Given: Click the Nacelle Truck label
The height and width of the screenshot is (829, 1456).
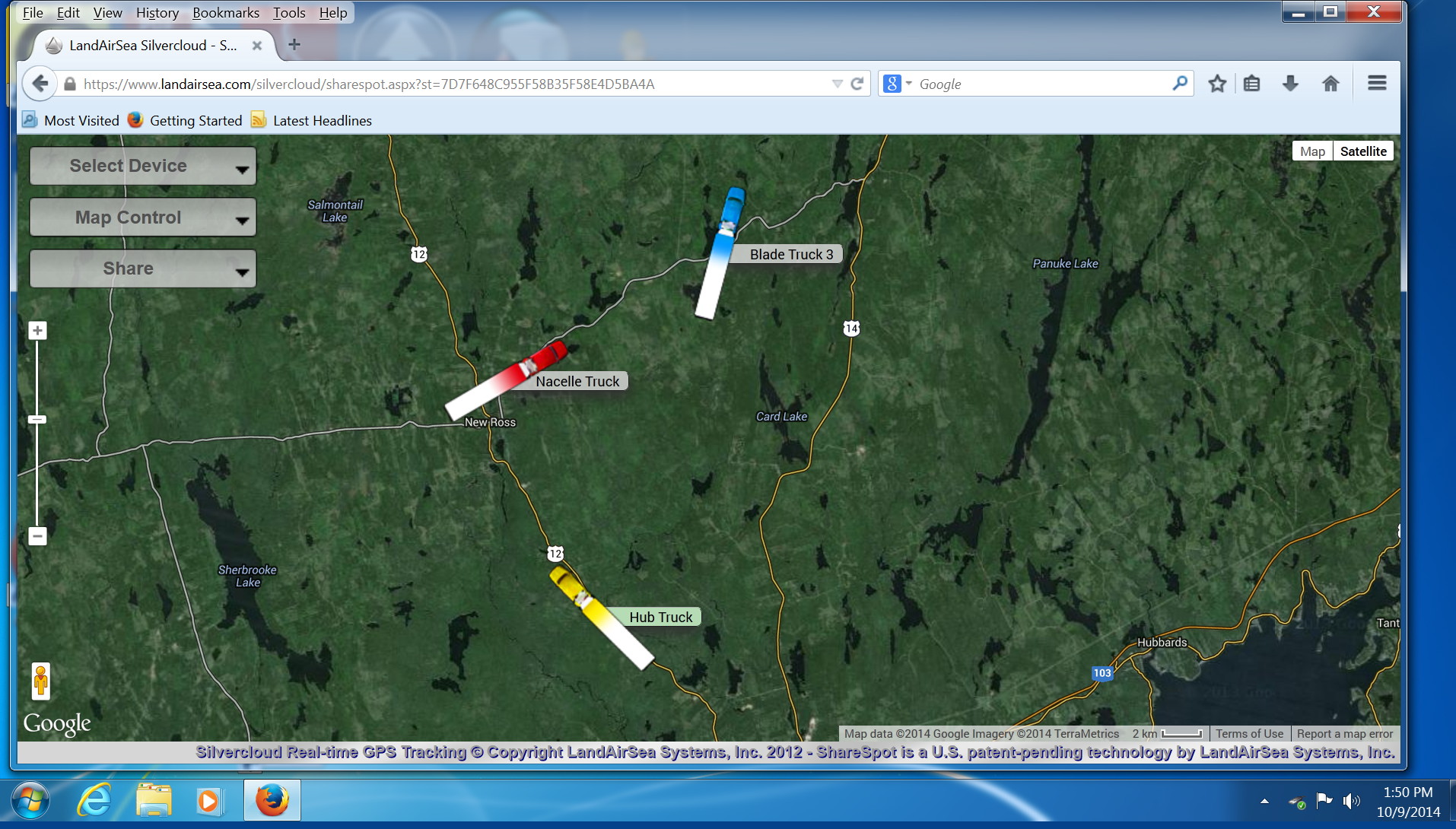Looking at the screenshot, I should click(577, 381).
